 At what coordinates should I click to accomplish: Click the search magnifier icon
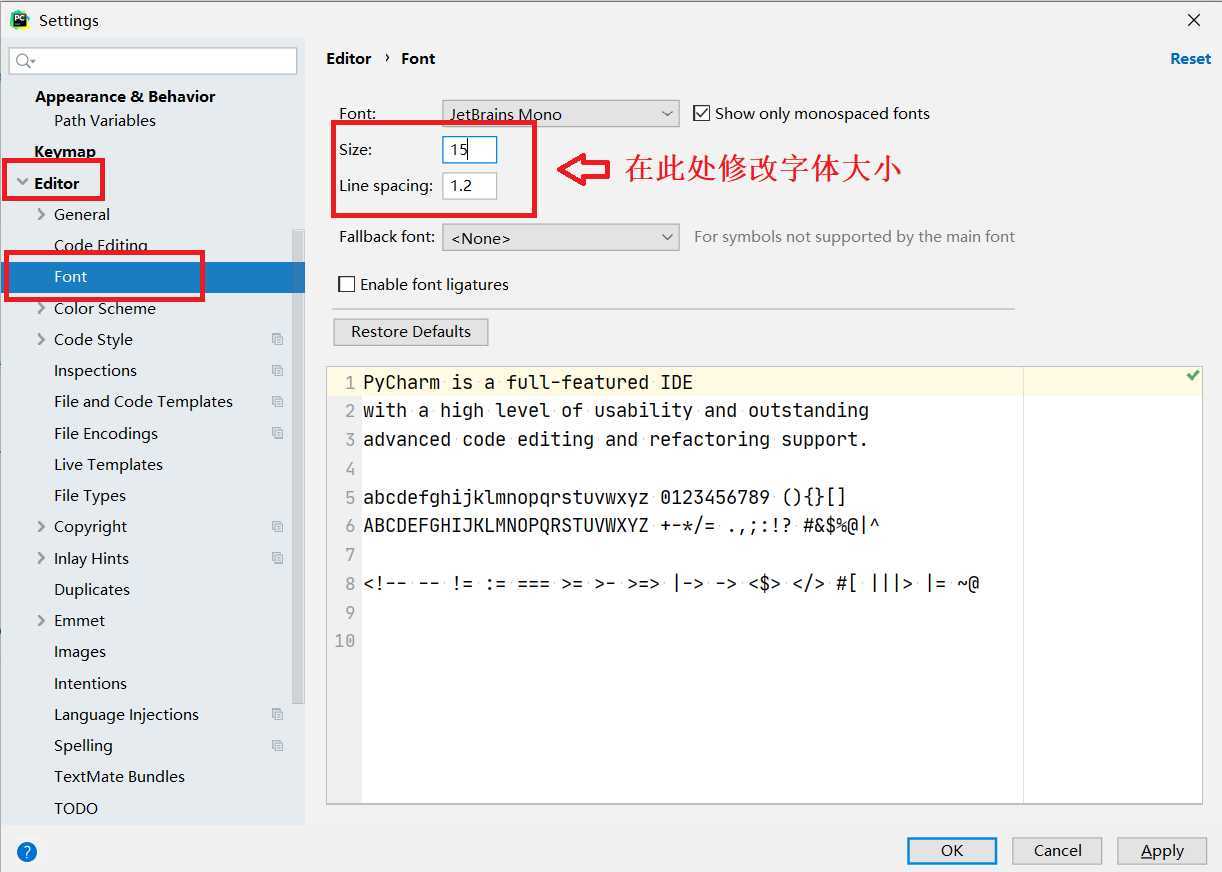pyautogui.click(x=25, y=61)
